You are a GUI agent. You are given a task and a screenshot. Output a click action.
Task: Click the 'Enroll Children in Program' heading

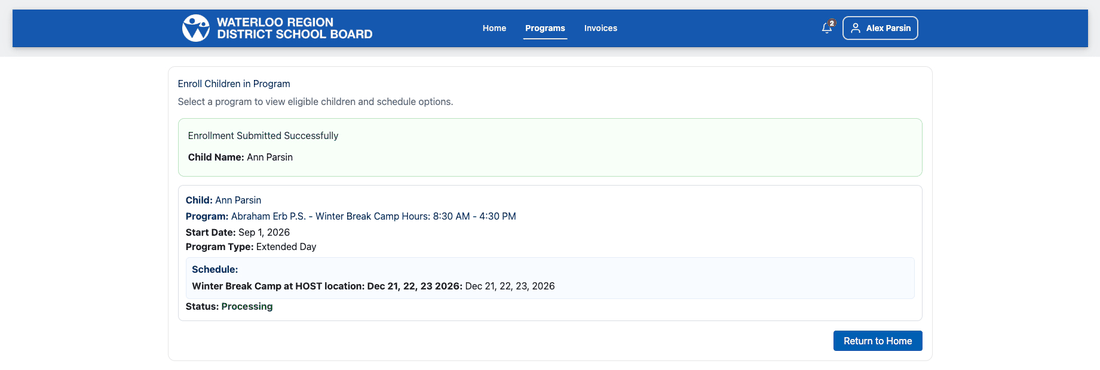point(234,84)
